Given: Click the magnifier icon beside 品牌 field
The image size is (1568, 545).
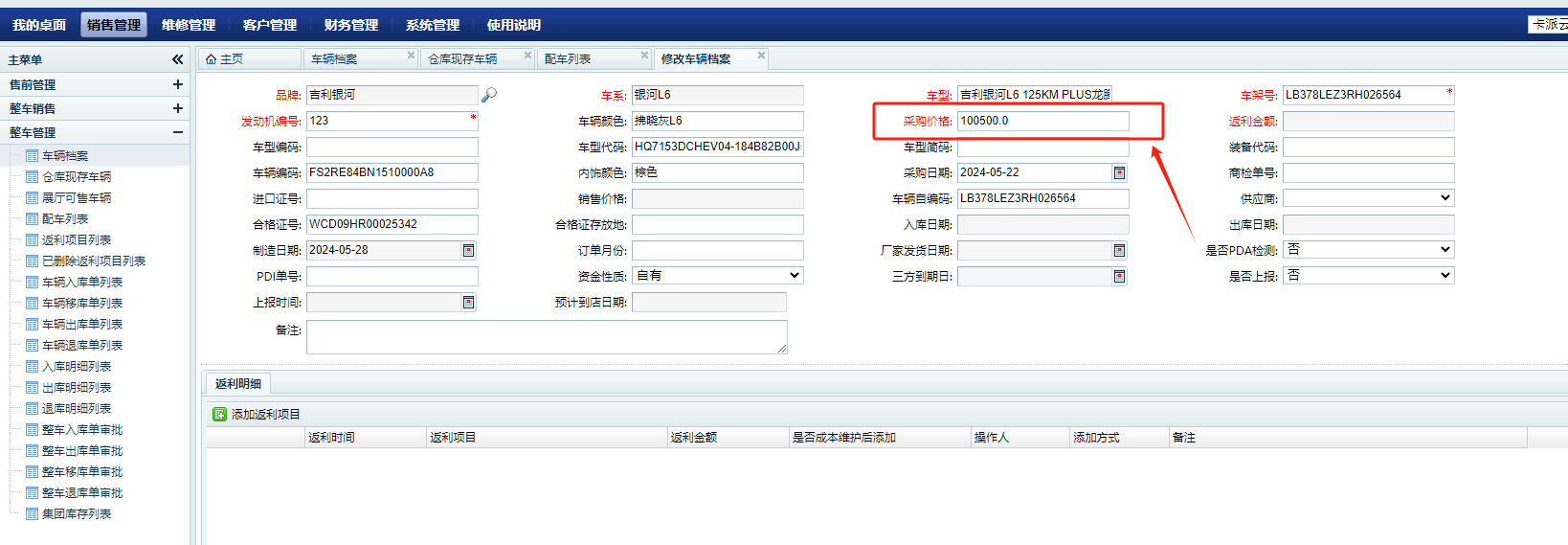Looking at the screenshot, I should point(489,95).
